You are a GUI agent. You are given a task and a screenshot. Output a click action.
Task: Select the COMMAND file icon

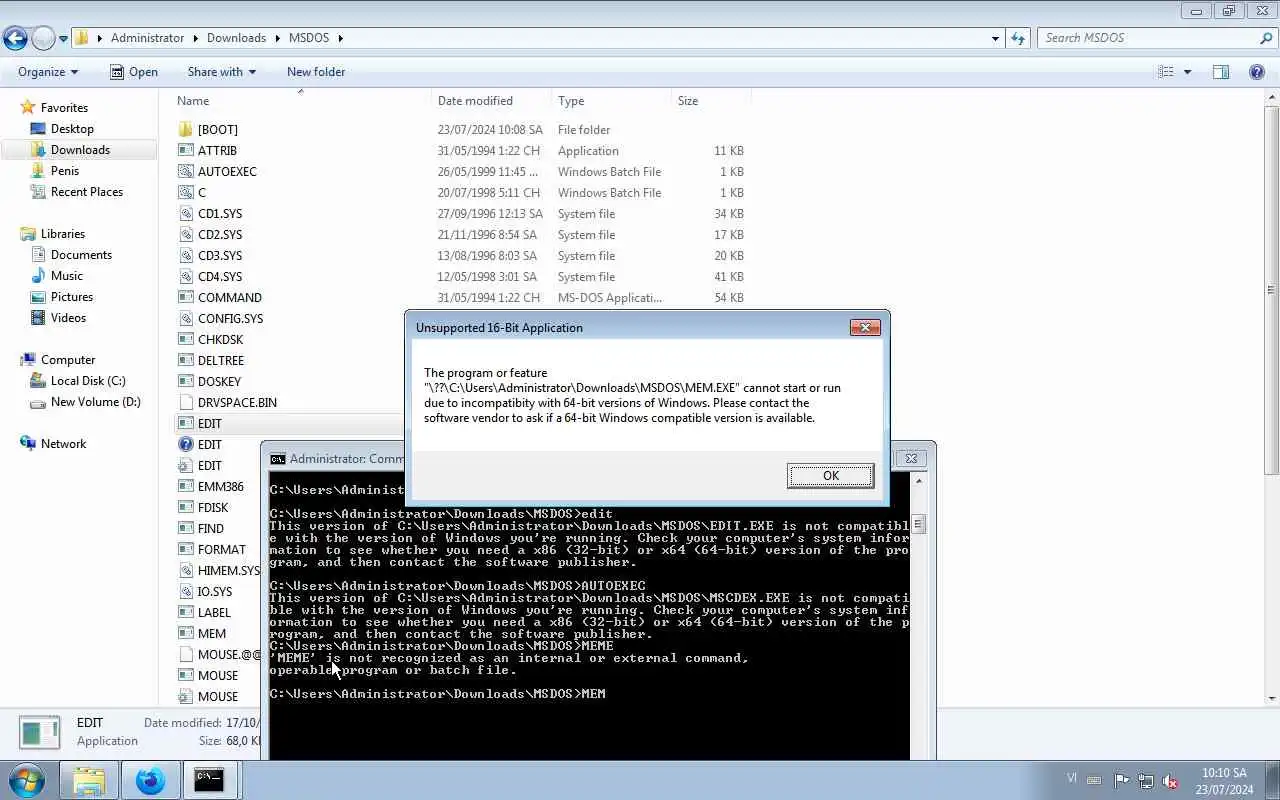pyautogui.click(x=185, y=298)
